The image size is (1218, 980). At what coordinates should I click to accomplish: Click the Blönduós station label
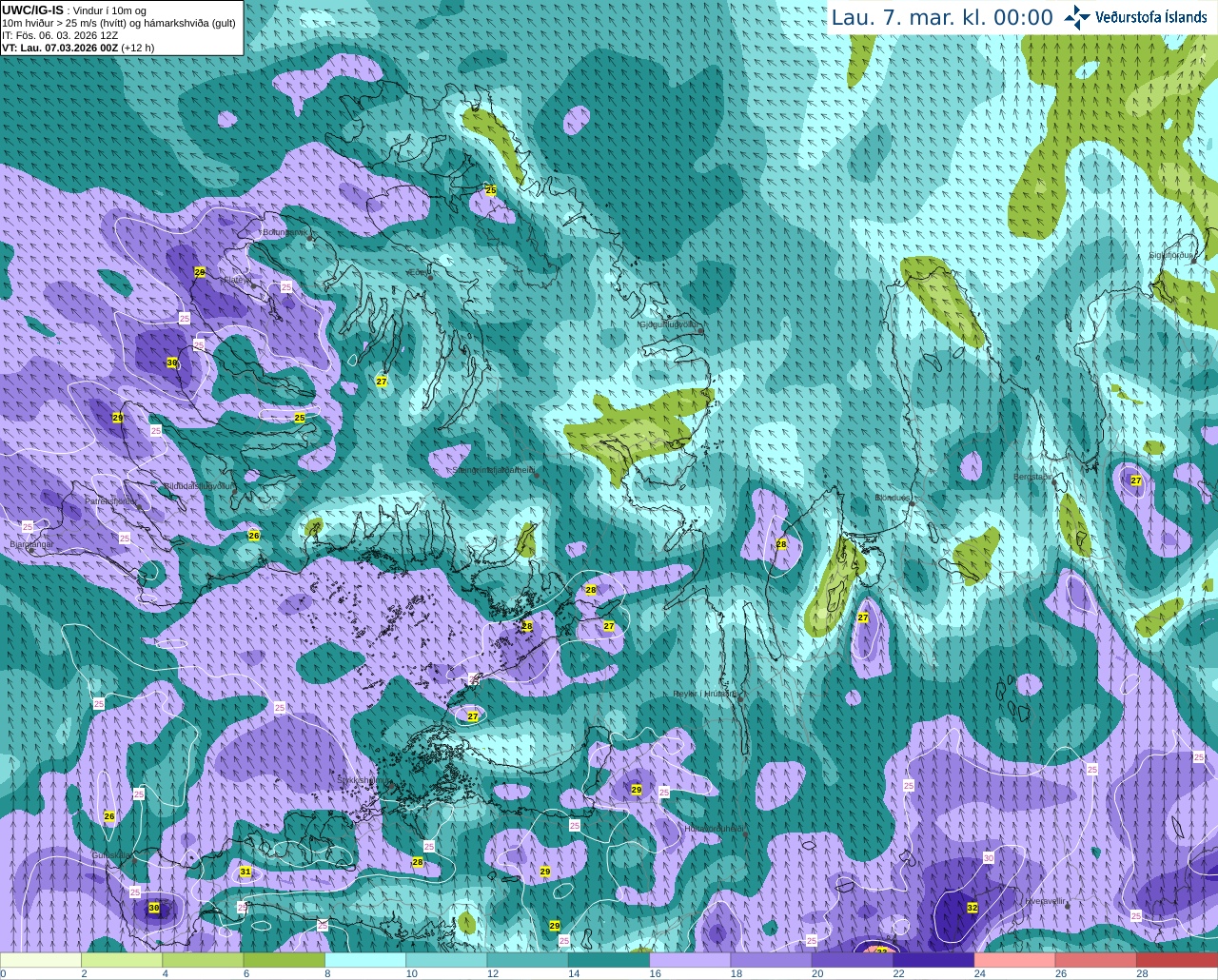click(893, 498)
